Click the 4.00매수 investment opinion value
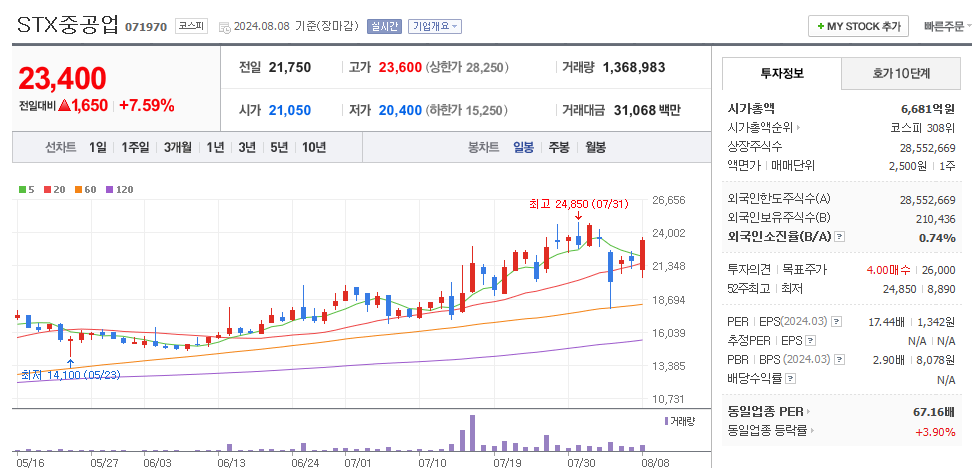Viewport: 976px width, 468px height. (888, 269)
